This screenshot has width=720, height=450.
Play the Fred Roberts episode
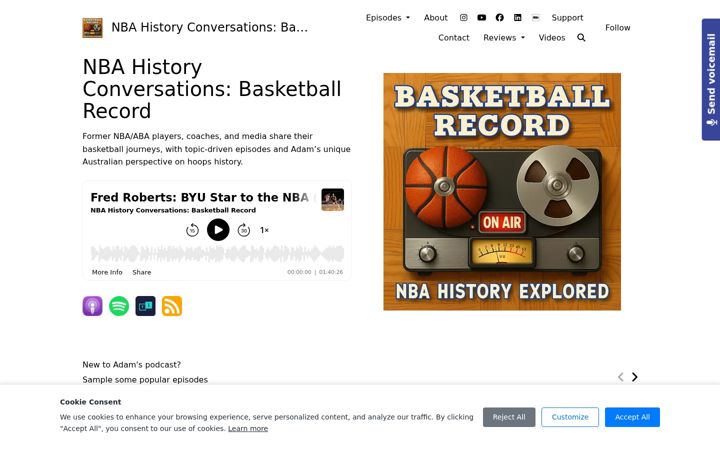(218, 230)
